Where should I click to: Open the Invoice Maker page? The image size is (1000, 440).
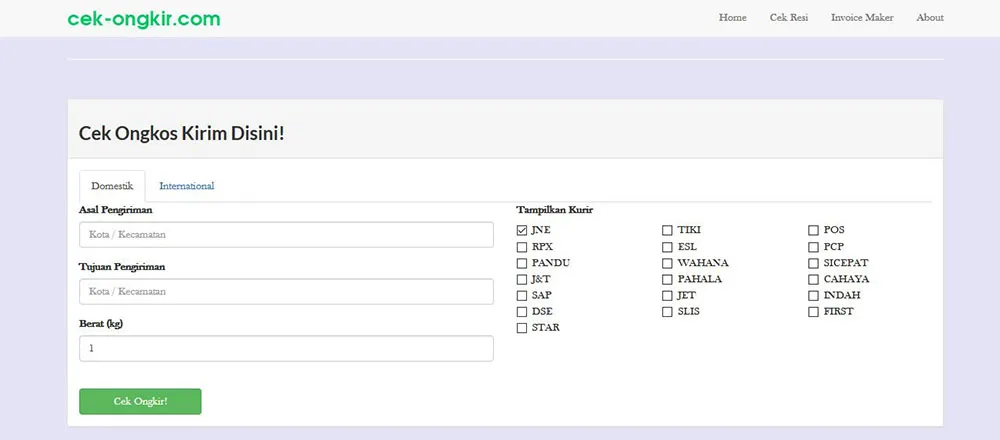[x=862, y=18]
